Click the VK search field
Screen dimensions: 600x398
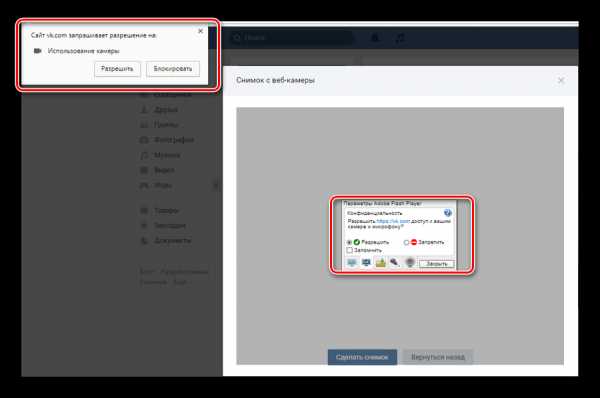(x=292, y=38)
